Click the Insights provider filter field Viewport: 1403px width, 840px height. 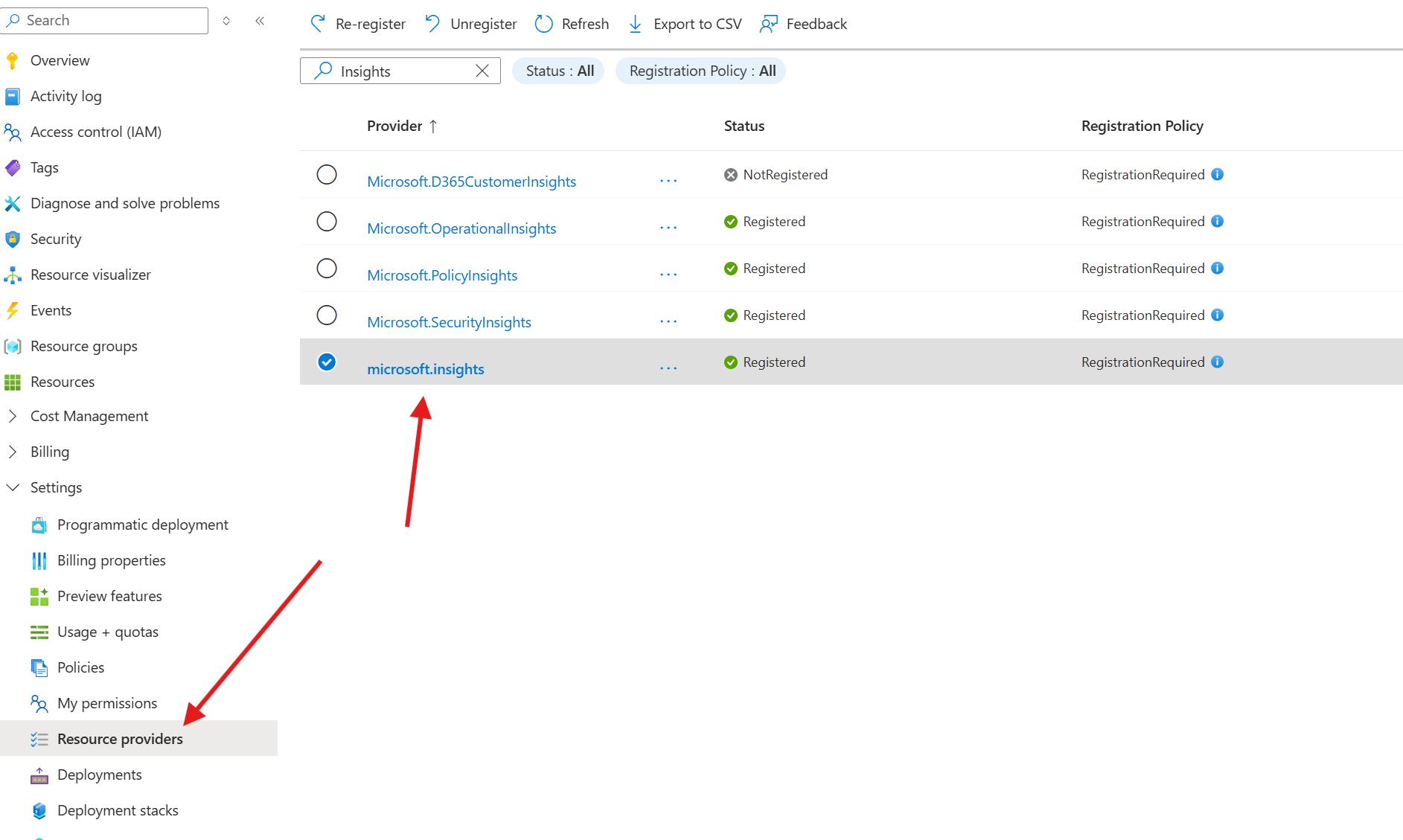coord(400,71)
